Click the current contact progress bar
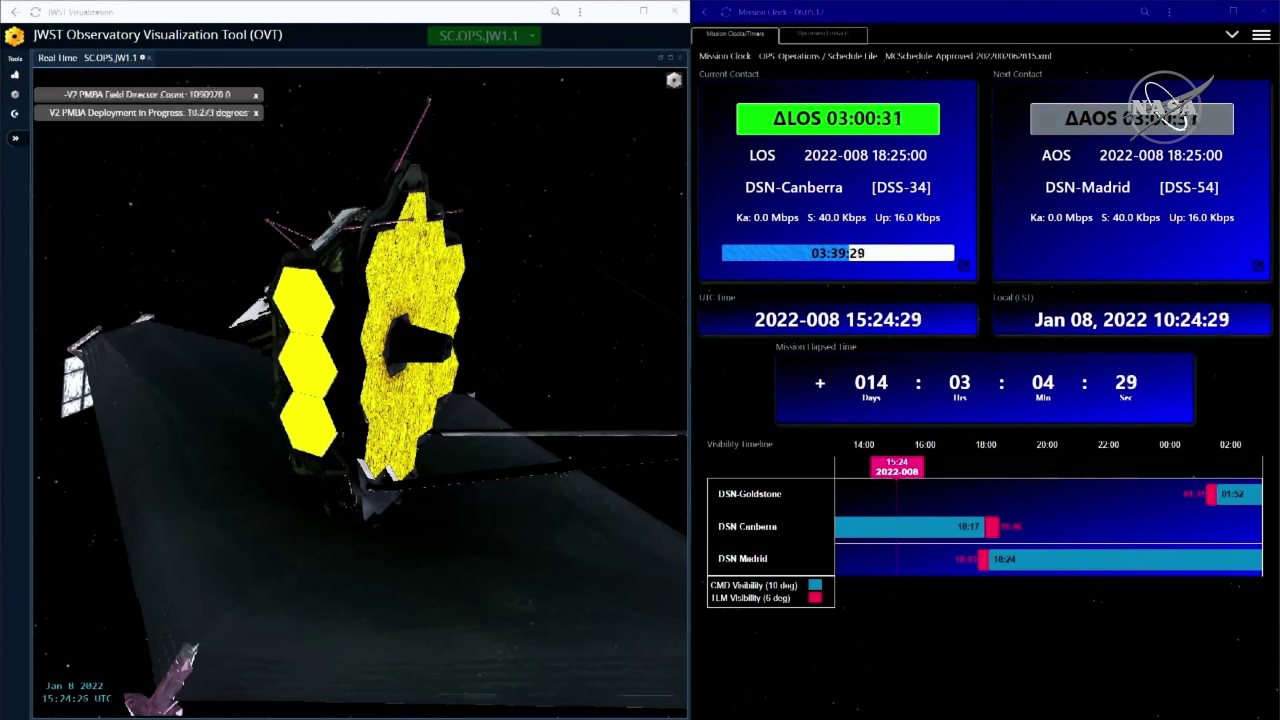This screenshot has height=720, width=1280. coord(837,253)
